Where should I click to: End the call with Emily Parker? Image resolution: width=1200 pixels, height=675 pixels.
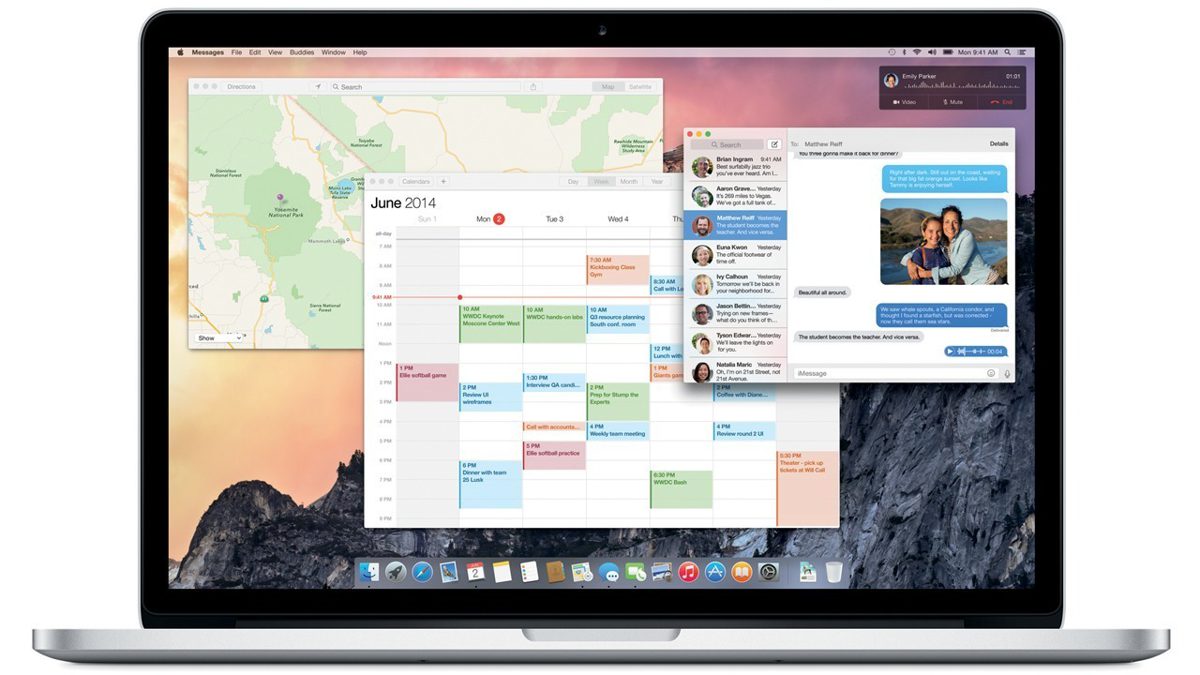point(1001,102)
